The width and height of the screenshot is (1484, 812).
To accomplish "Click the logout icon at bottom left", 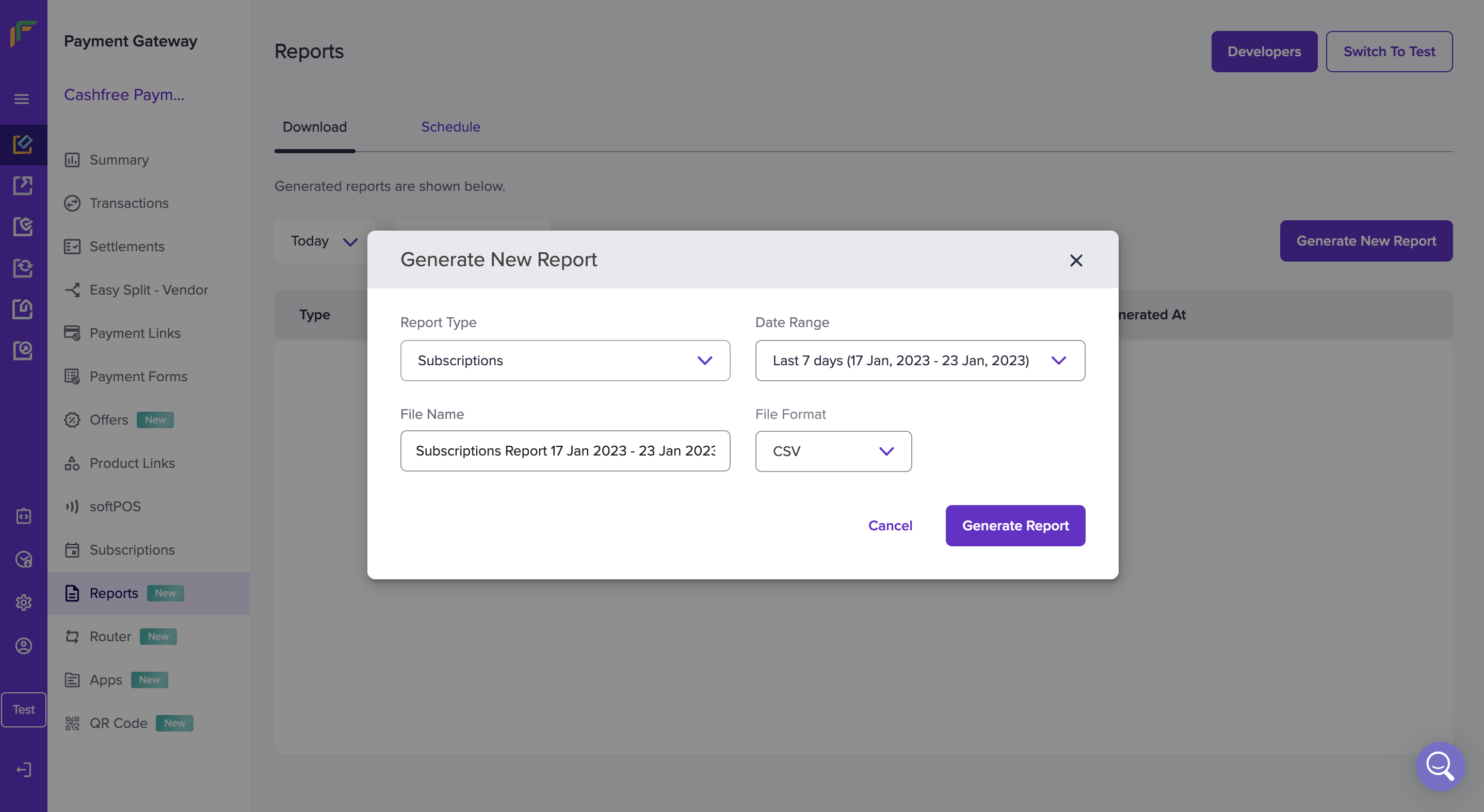I will coord(24,770).
